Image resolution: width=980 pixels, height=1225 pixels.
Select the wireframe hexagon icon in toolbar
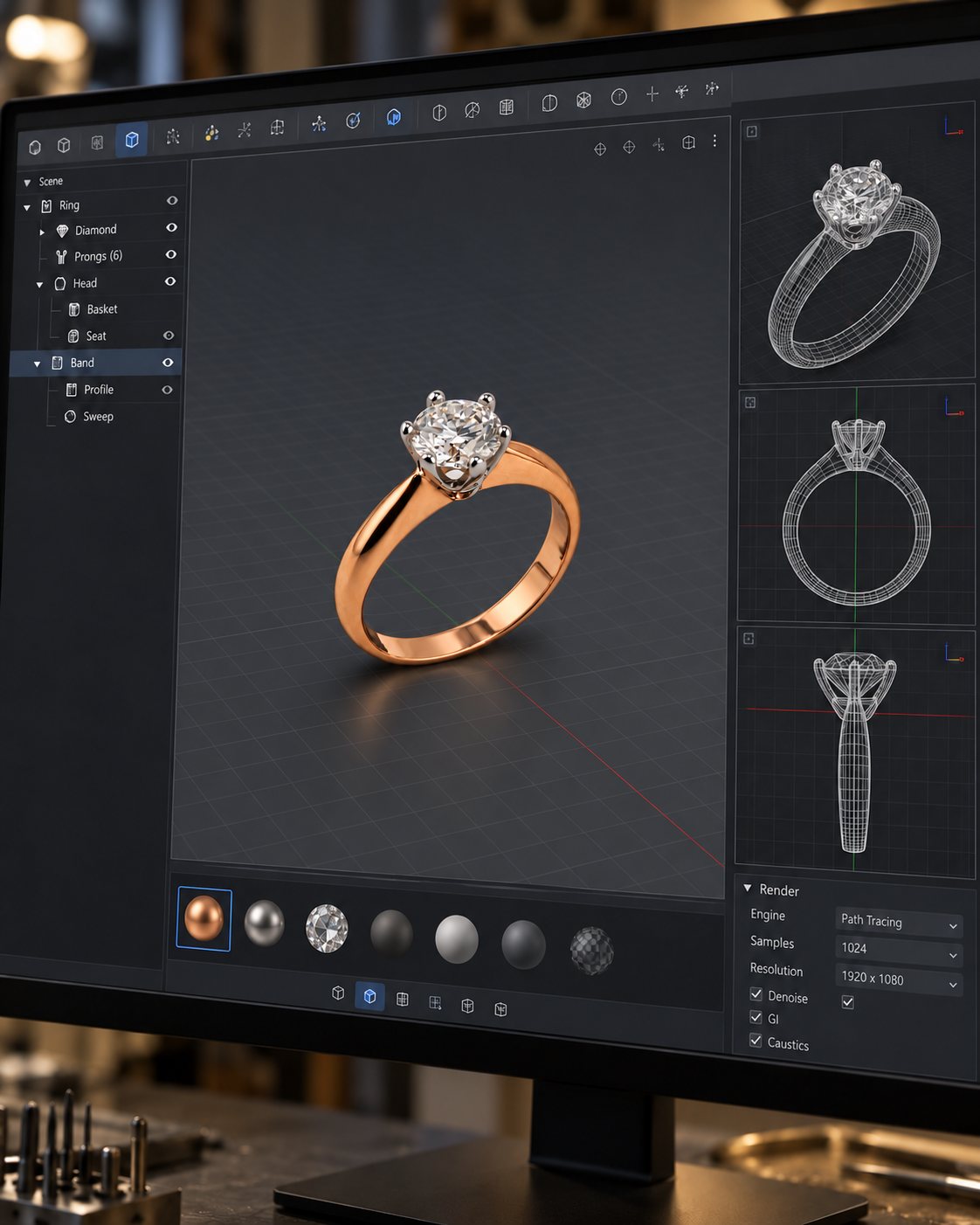pos(583,100)
